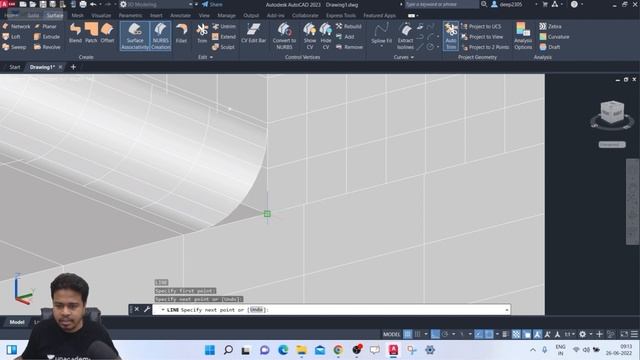The width and height of the screenshot is (640, 360).
Task: Open the Spline Fit dropdown arrow
Action: coord(381,47)
